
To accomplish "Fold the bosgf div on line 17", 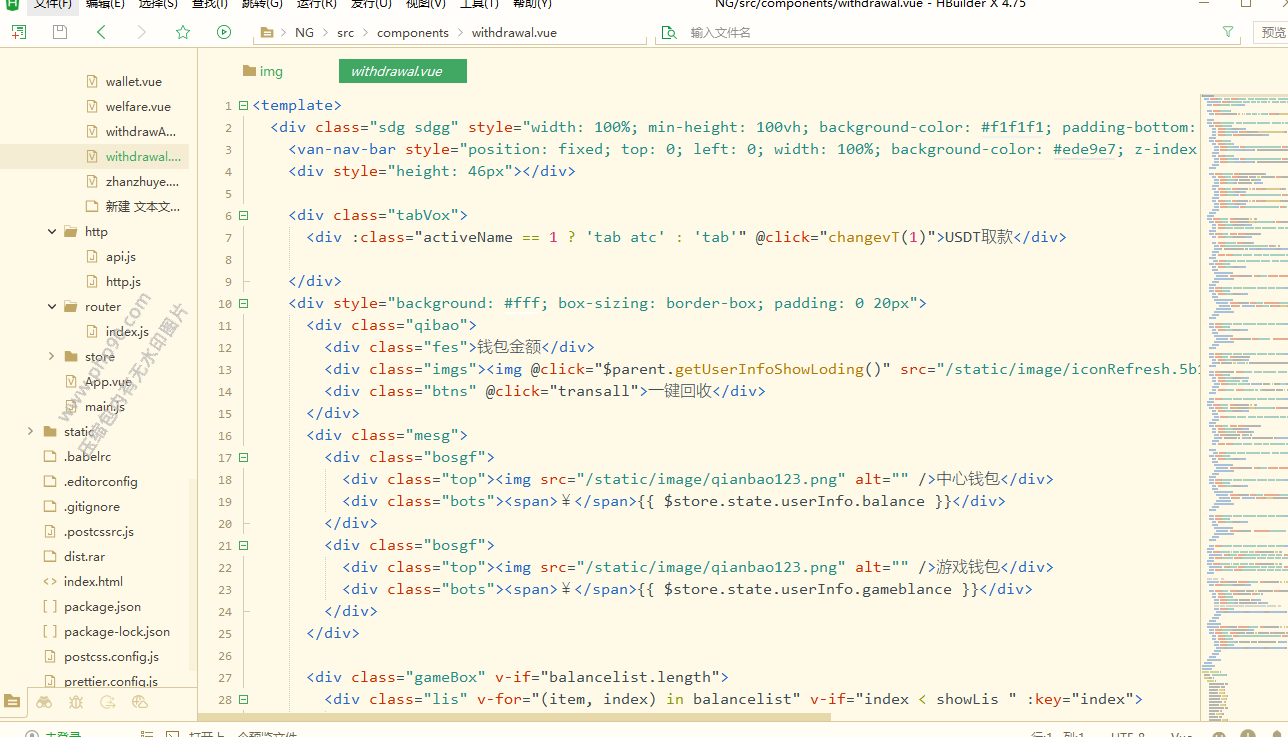I will [243, 458].
